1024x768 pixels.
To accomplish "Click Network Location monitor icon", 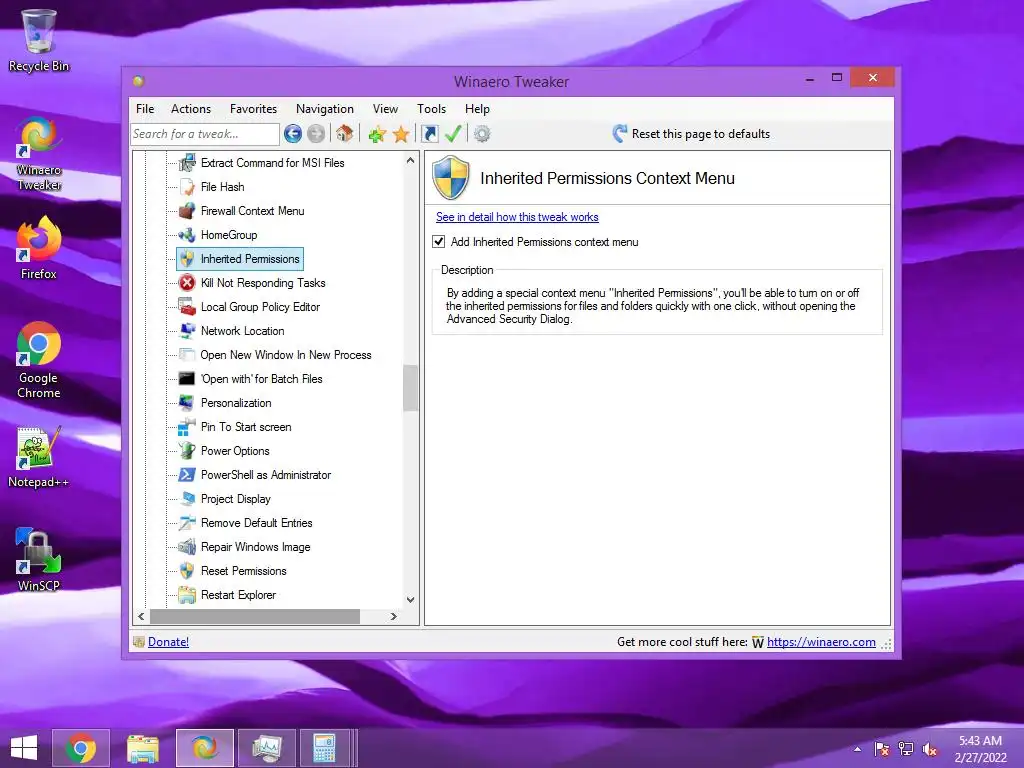I will click(x=187, y=331).
